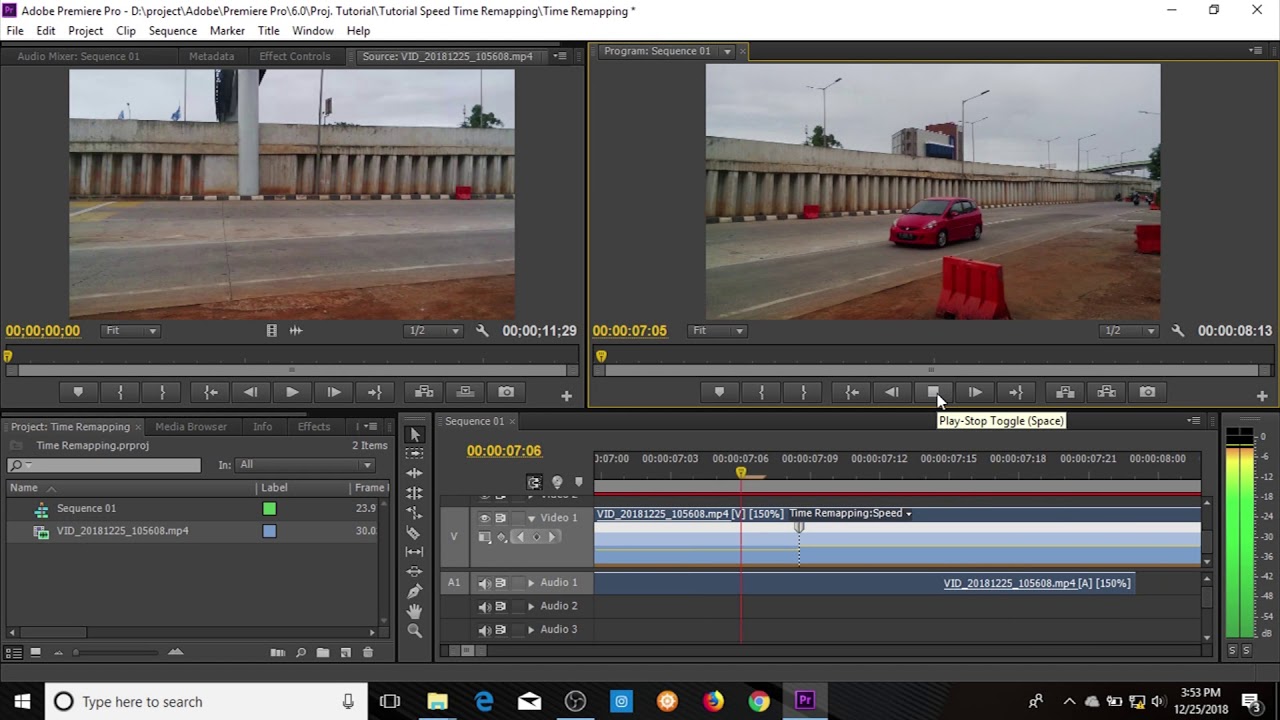Click Automate to Sequence icon
1280x720 pixels.
pyautogui.click(x=278, y=653)
